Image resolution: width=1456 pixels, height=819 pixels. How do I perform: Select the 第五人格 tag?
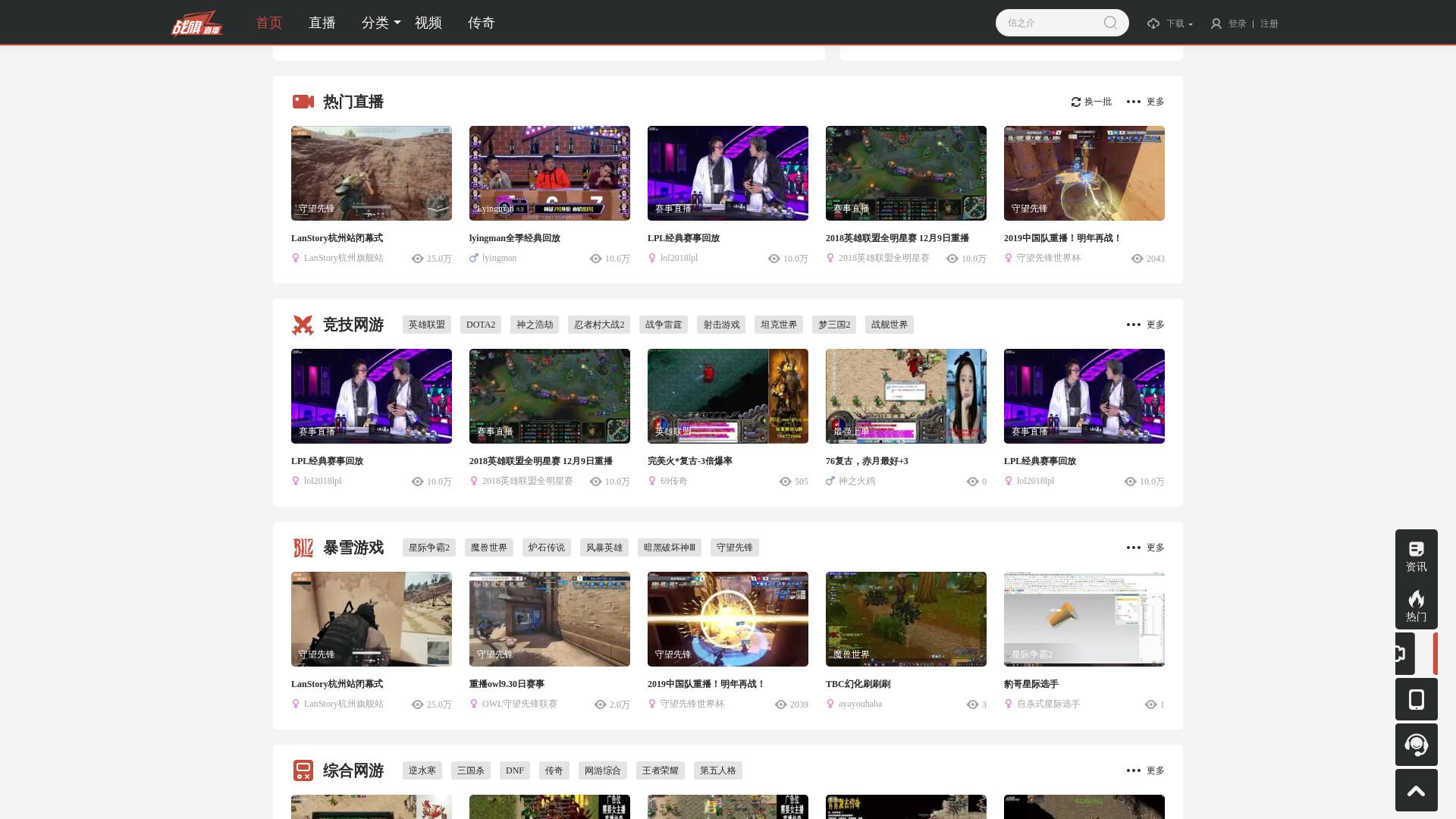pos(718,770)
